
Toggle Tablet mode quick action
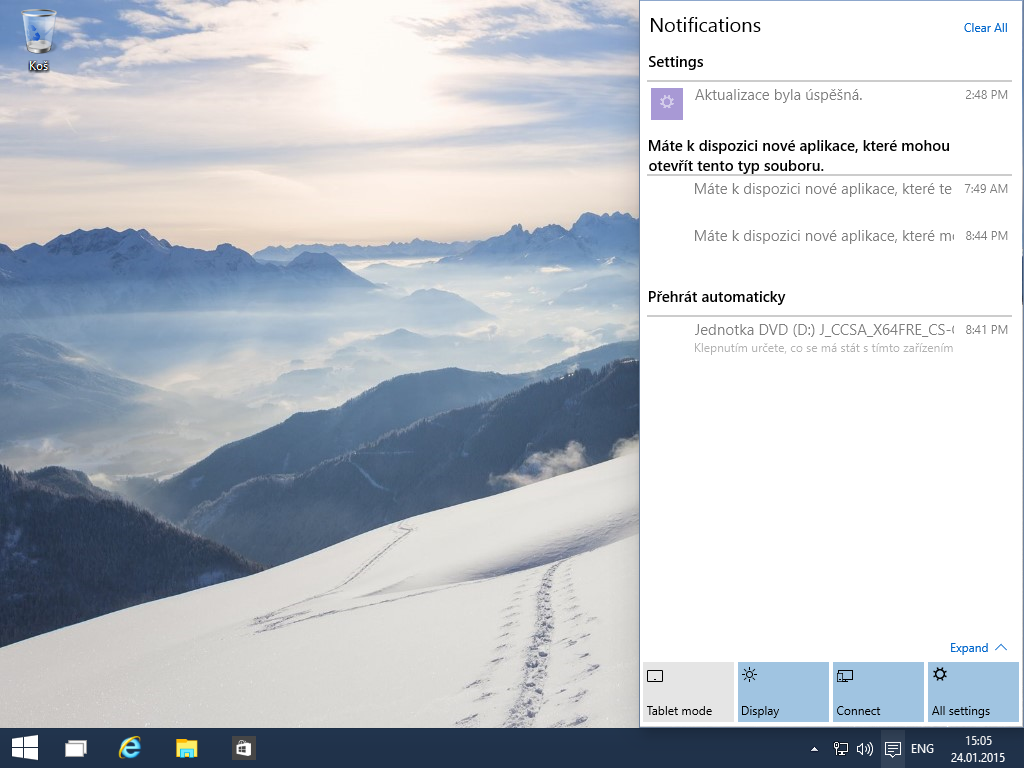pos(687,691)
